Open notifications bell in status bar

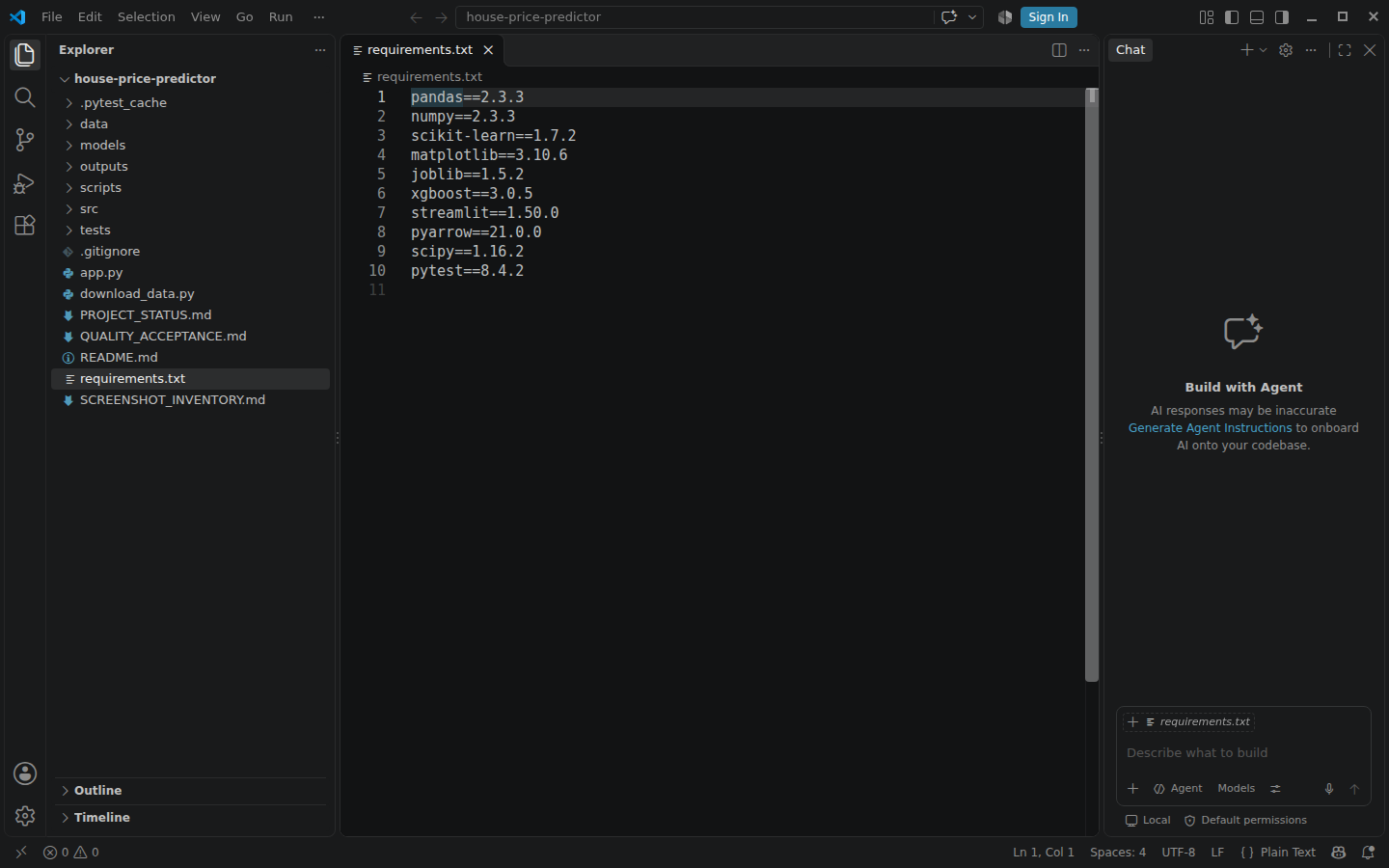(1368, 853)
